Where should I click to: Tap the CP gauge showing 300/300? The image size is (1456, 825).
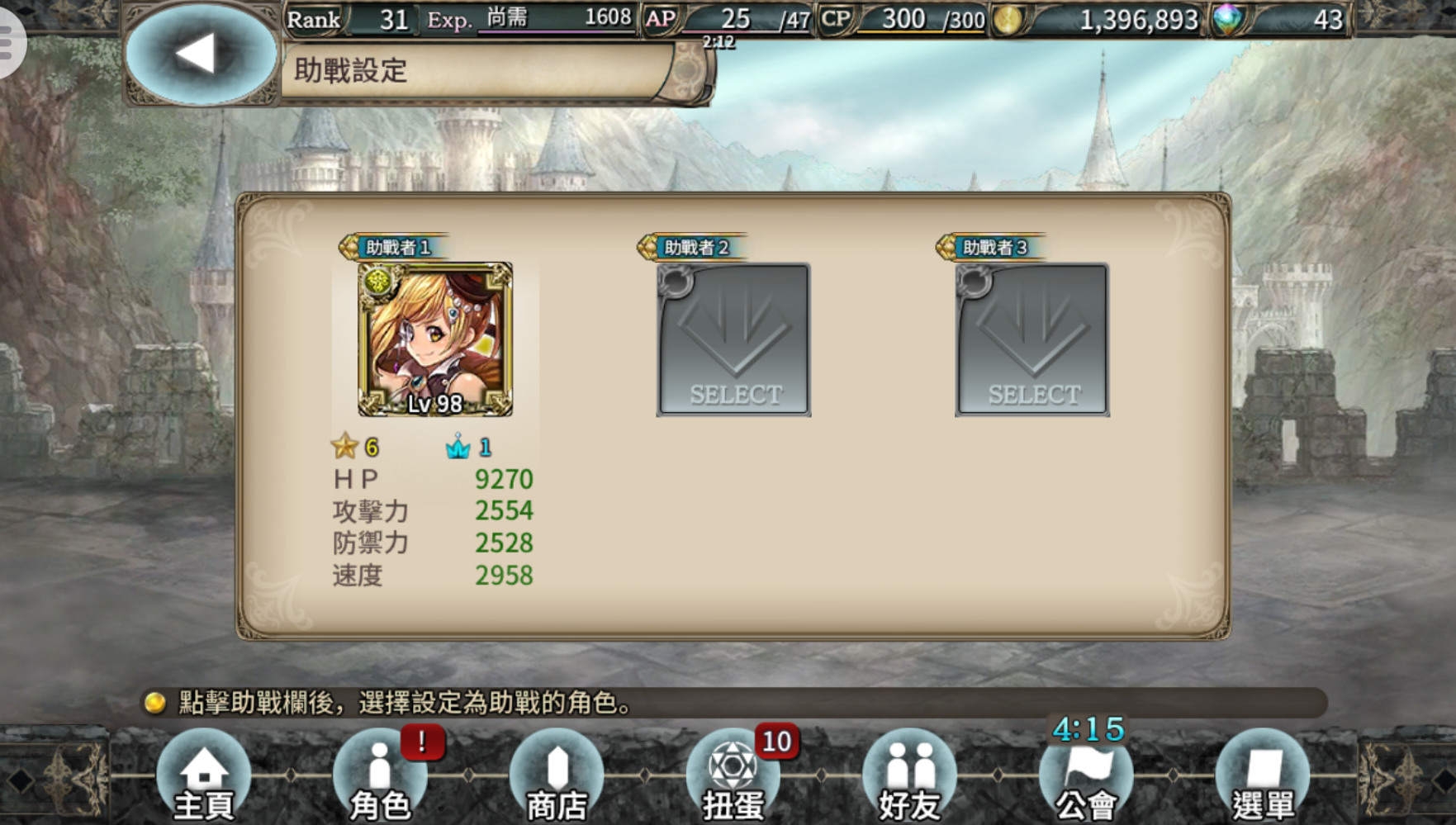pos(903,19)
